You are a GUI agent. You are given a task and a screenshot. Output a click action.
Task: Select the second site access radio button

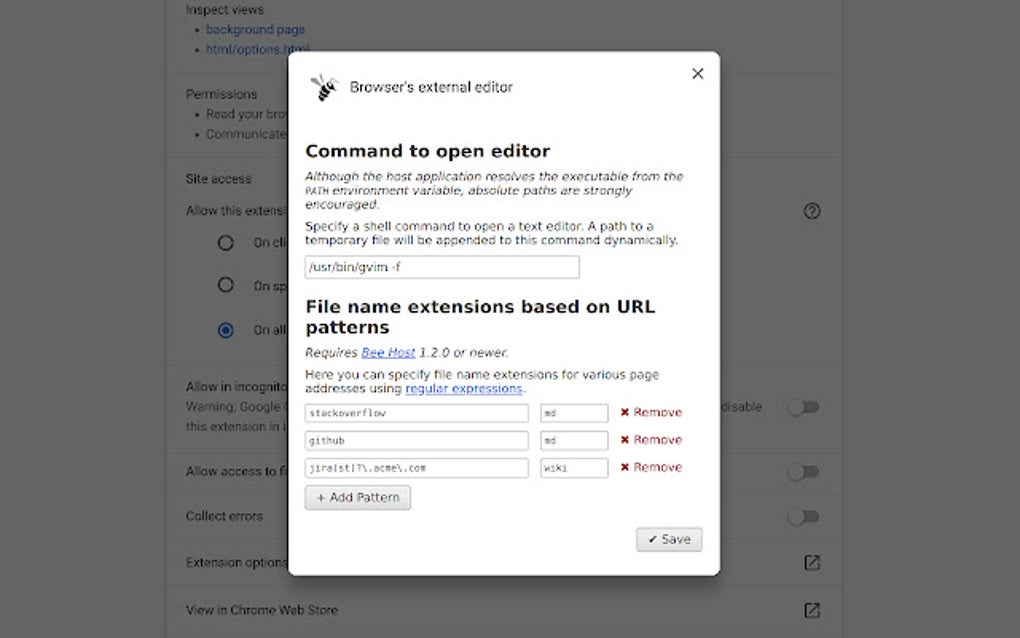(226, 285)
